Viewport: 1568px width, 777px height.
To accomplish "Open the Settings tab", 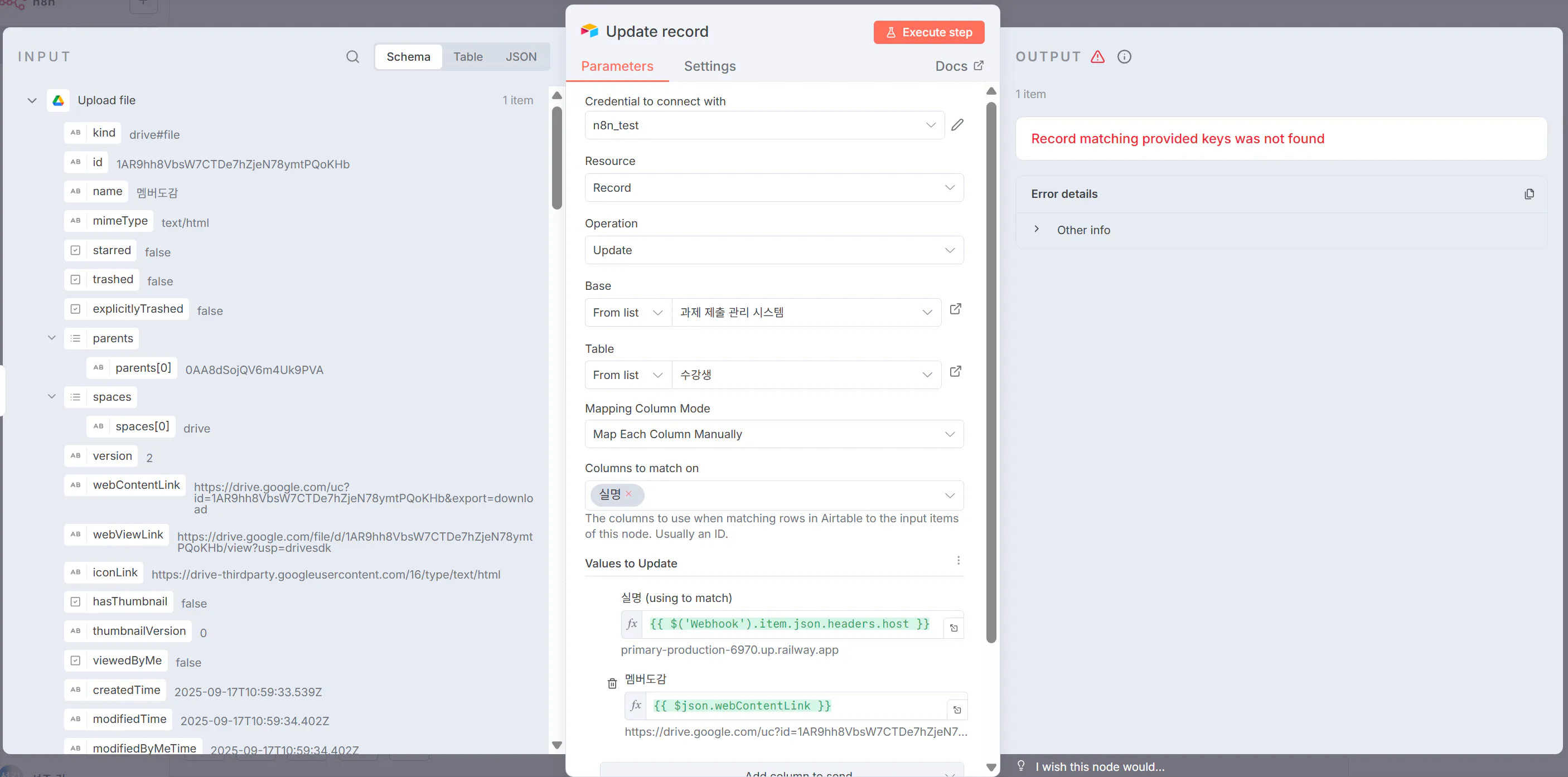I will pyautogui.click(x=709, y=66).
